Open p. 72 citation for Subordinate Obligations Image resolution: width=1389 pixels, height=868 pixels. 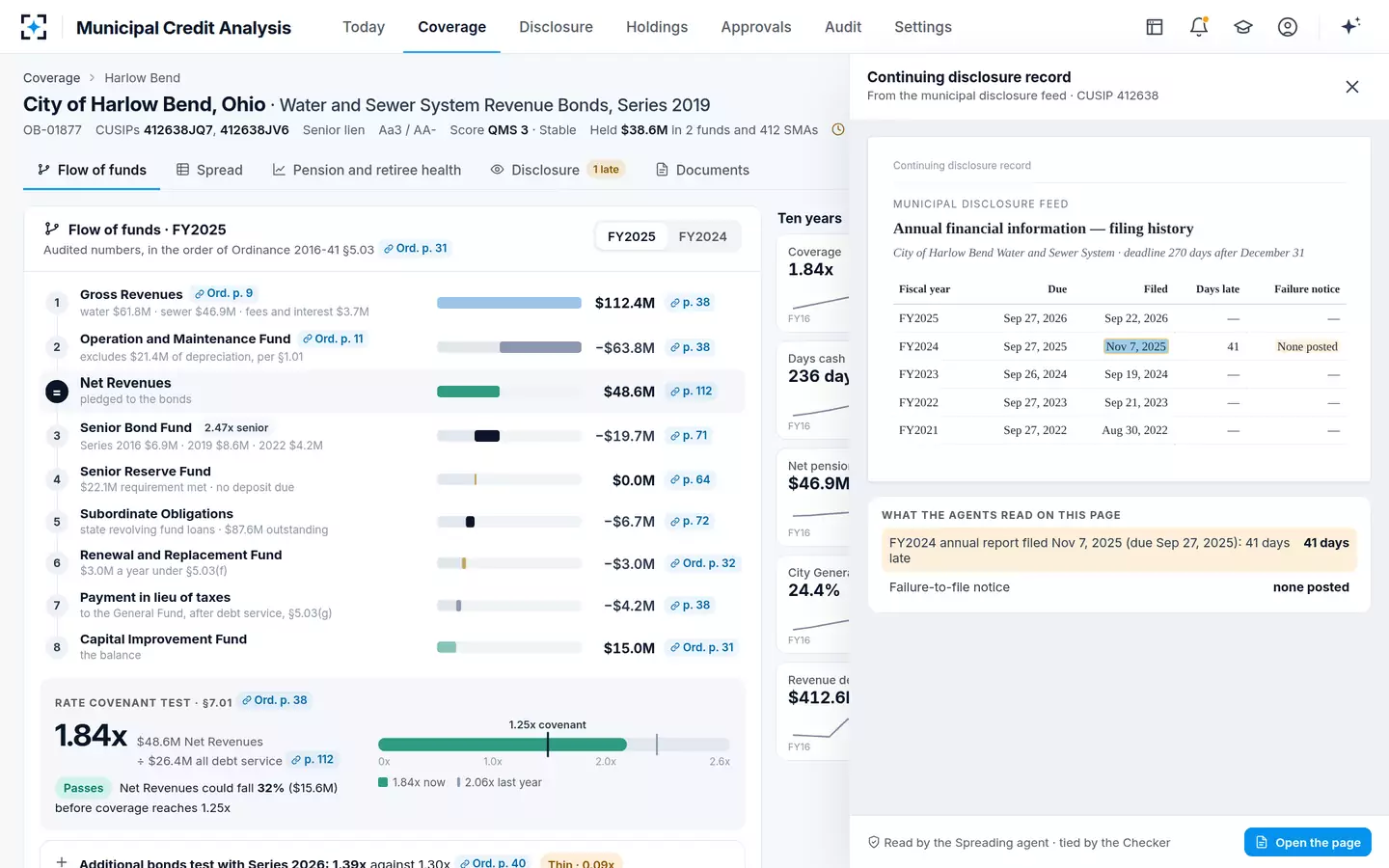tap(690, 521)
